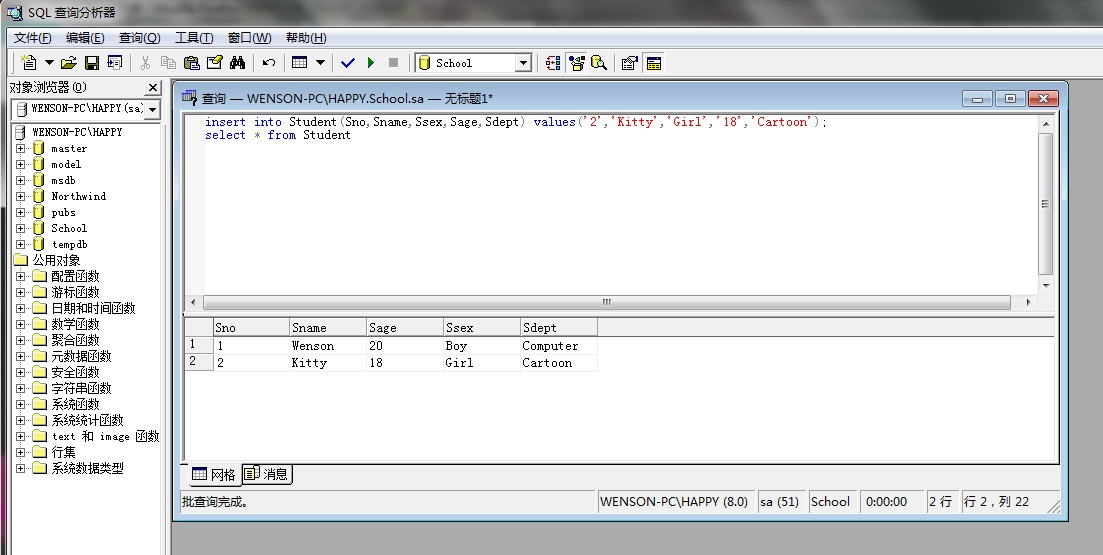Select the 字符串函数 folder
The height and width of the screenshot is (555, 1103).
[81, 388]
